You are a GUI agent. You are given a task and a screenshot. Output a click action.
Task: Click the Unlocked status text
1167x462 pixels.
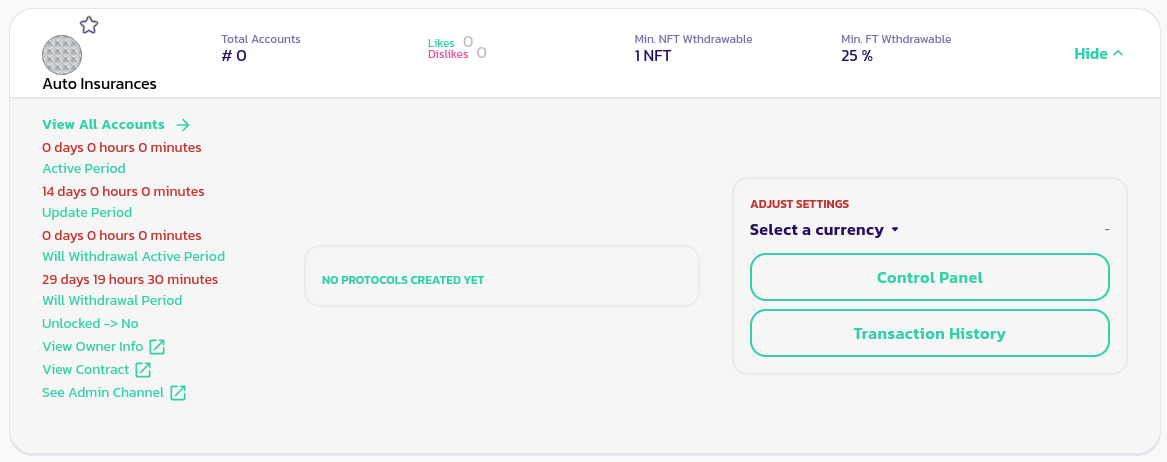pyautogui.click(x=90, y=324)
